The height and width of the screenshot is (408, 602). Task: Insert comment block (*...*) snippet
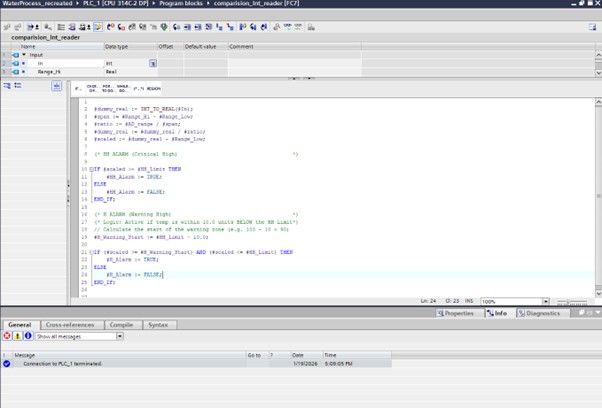pyautogui.click(x=138, y=88)
